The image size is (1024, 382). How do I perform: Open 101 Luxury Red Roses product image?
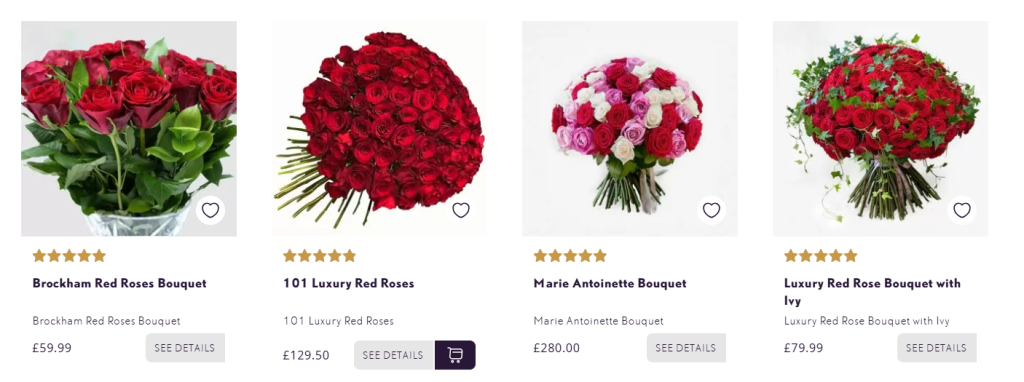click(379, 129)
